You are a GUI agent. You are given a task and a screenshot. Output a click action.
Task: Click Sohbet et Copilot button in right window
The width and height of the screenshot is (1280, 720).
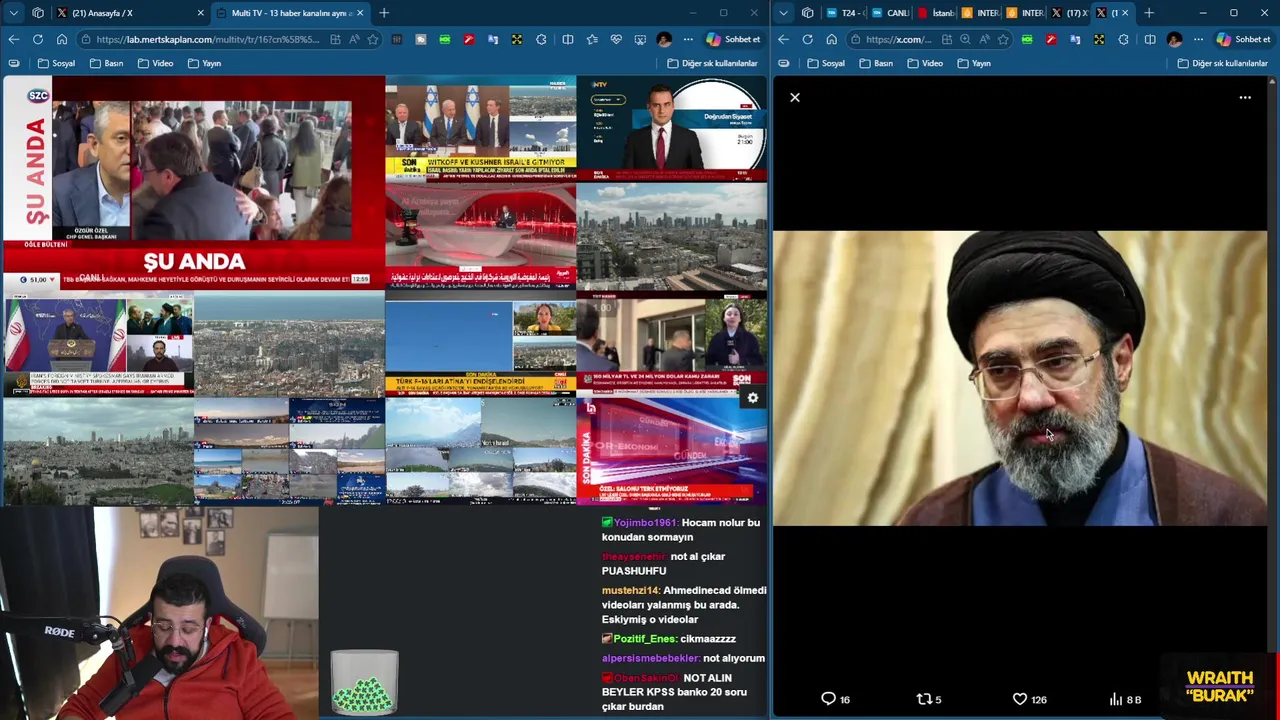coord(1244,39)
